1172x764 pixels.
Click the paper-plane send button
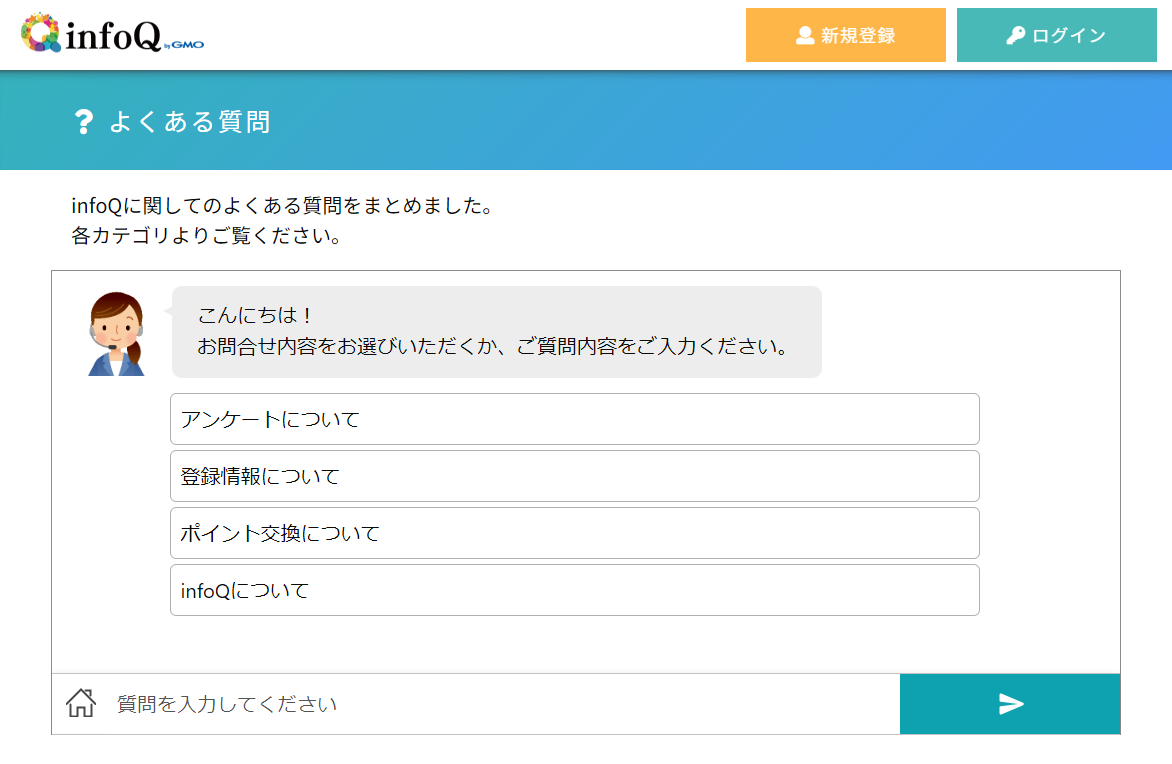(x=1010, y=703)
